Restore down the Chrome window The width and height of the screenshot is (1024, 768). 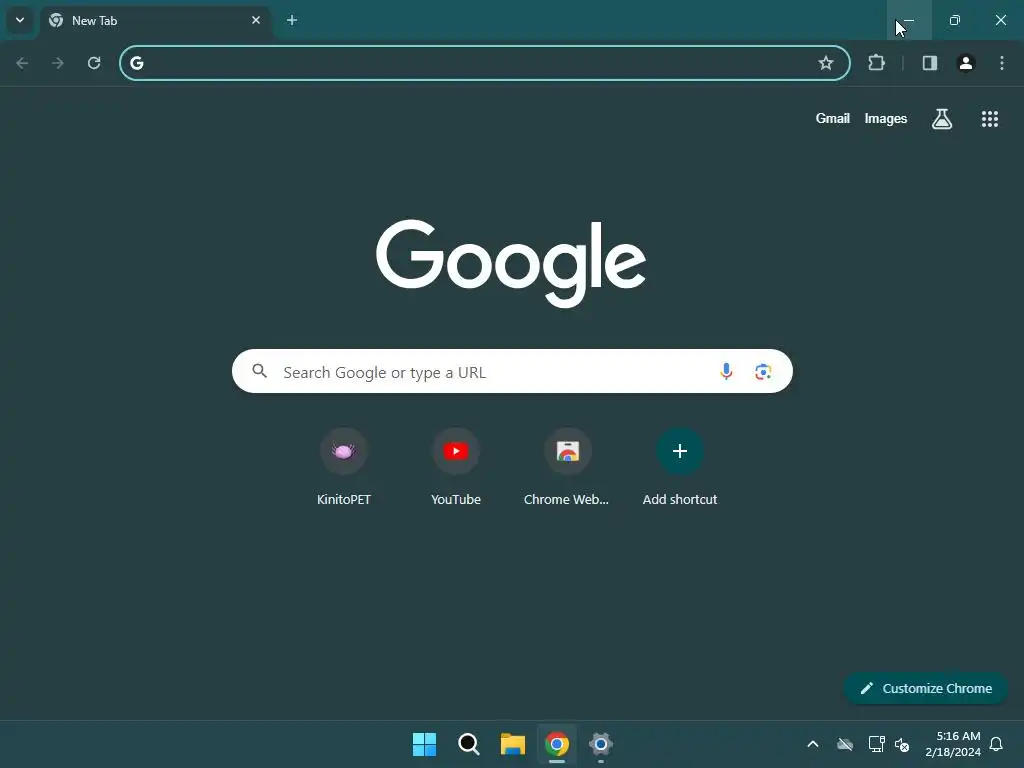(x=955, y=20)
